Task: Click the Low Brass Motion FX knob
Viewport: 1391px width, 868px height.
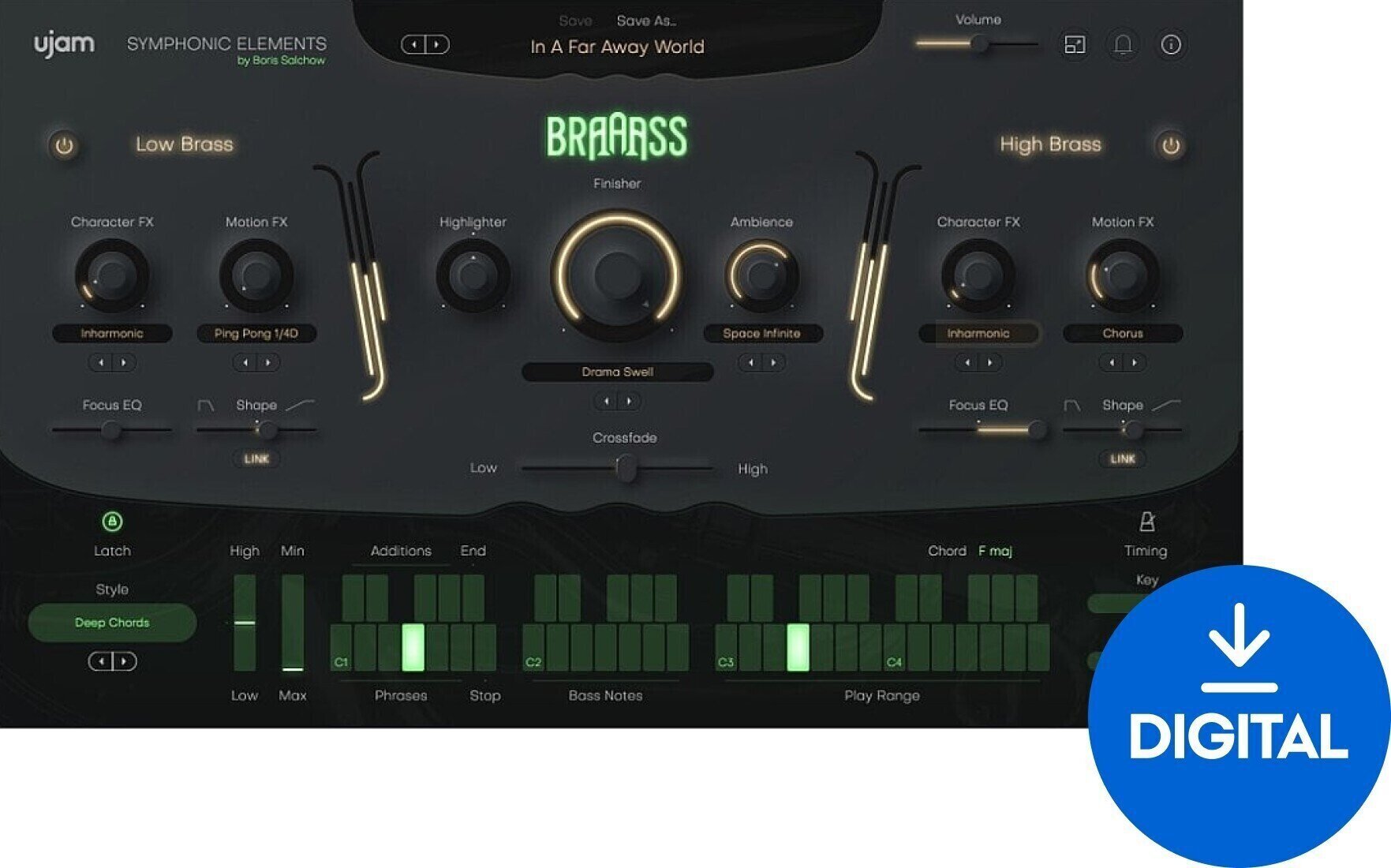Action: pyautogui.click(x=256, y=275)
